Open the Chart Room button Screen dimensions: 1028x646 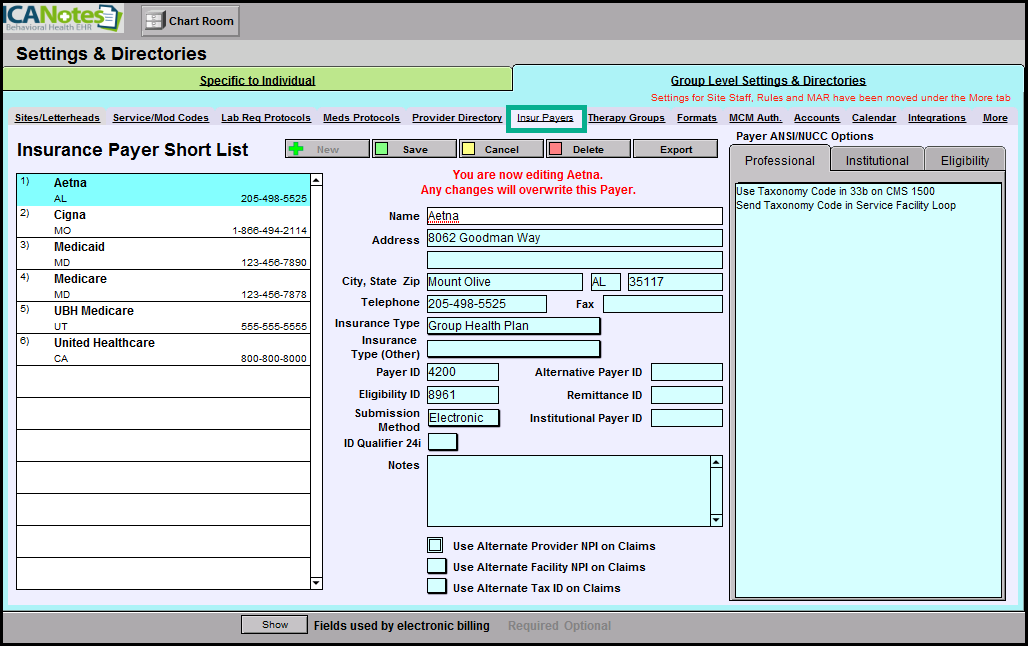click(189, 20)
